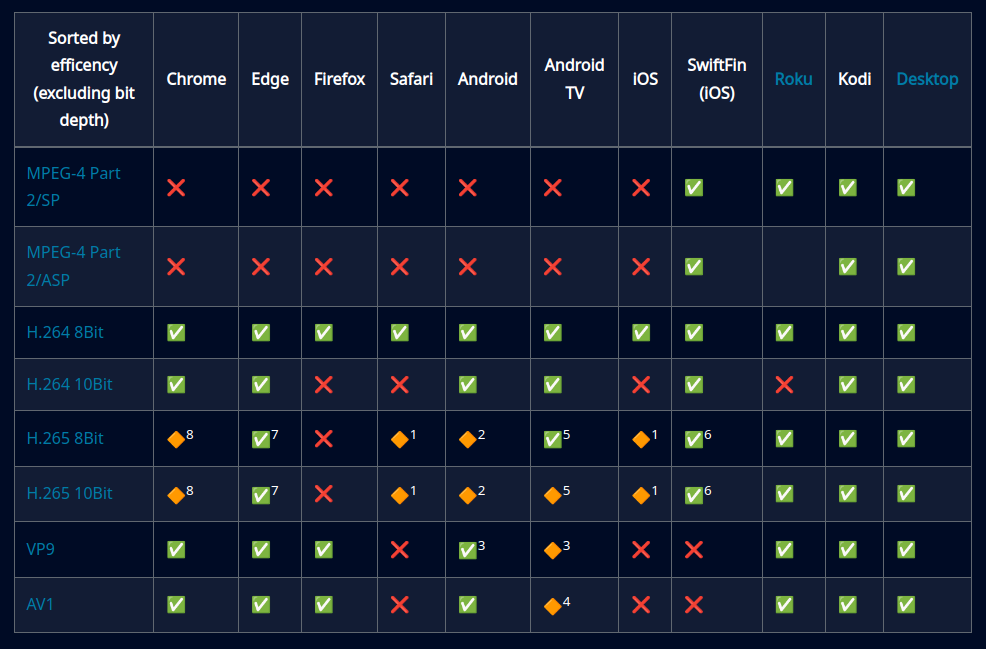Click the red X for Roku H.264 10Bit
Image resolution: width=986 pixels, height=649 pixels.
click(784, 385)
